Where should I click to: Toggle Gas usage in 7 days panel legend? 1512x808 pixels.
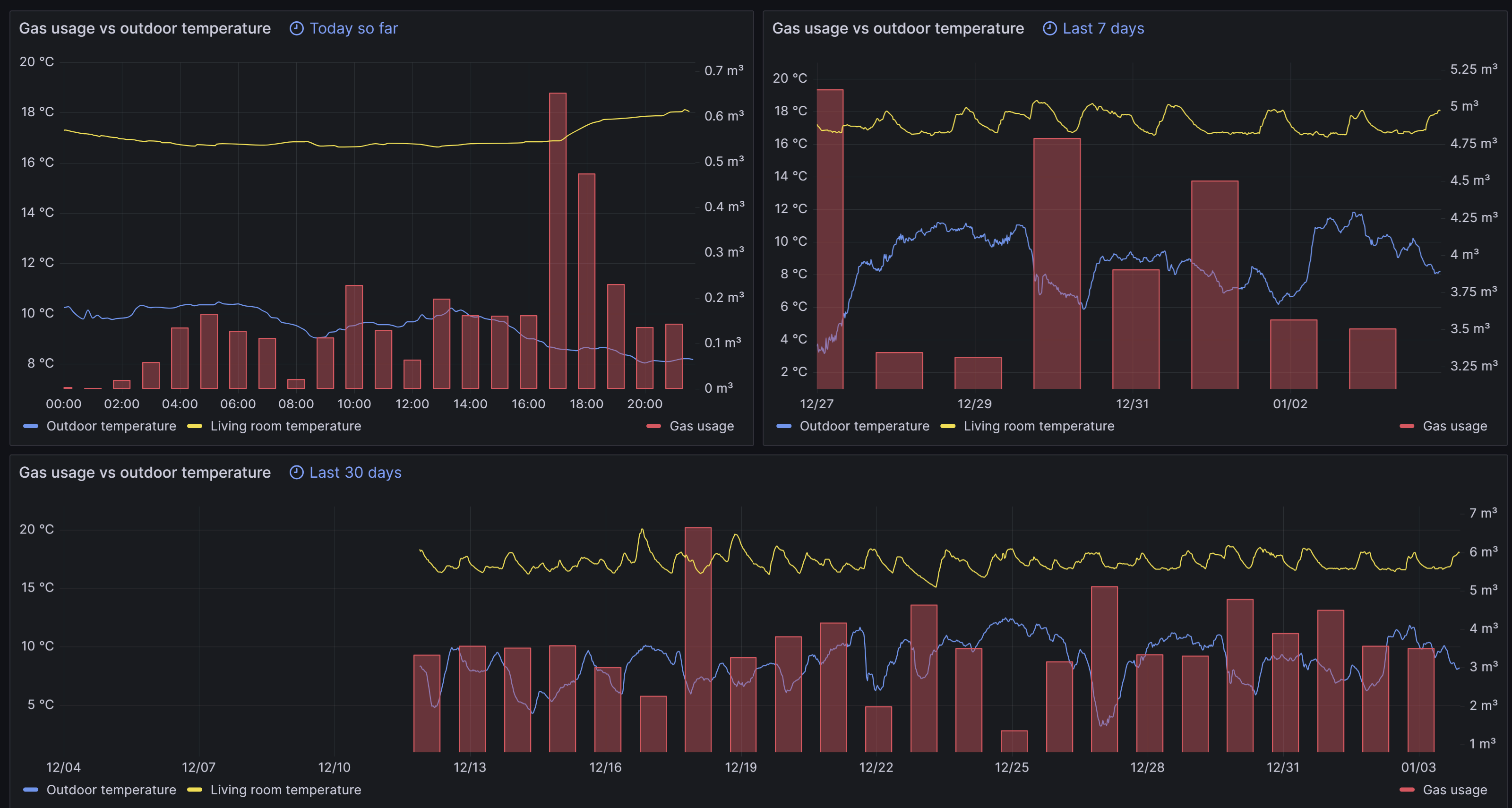[1454, 426]
